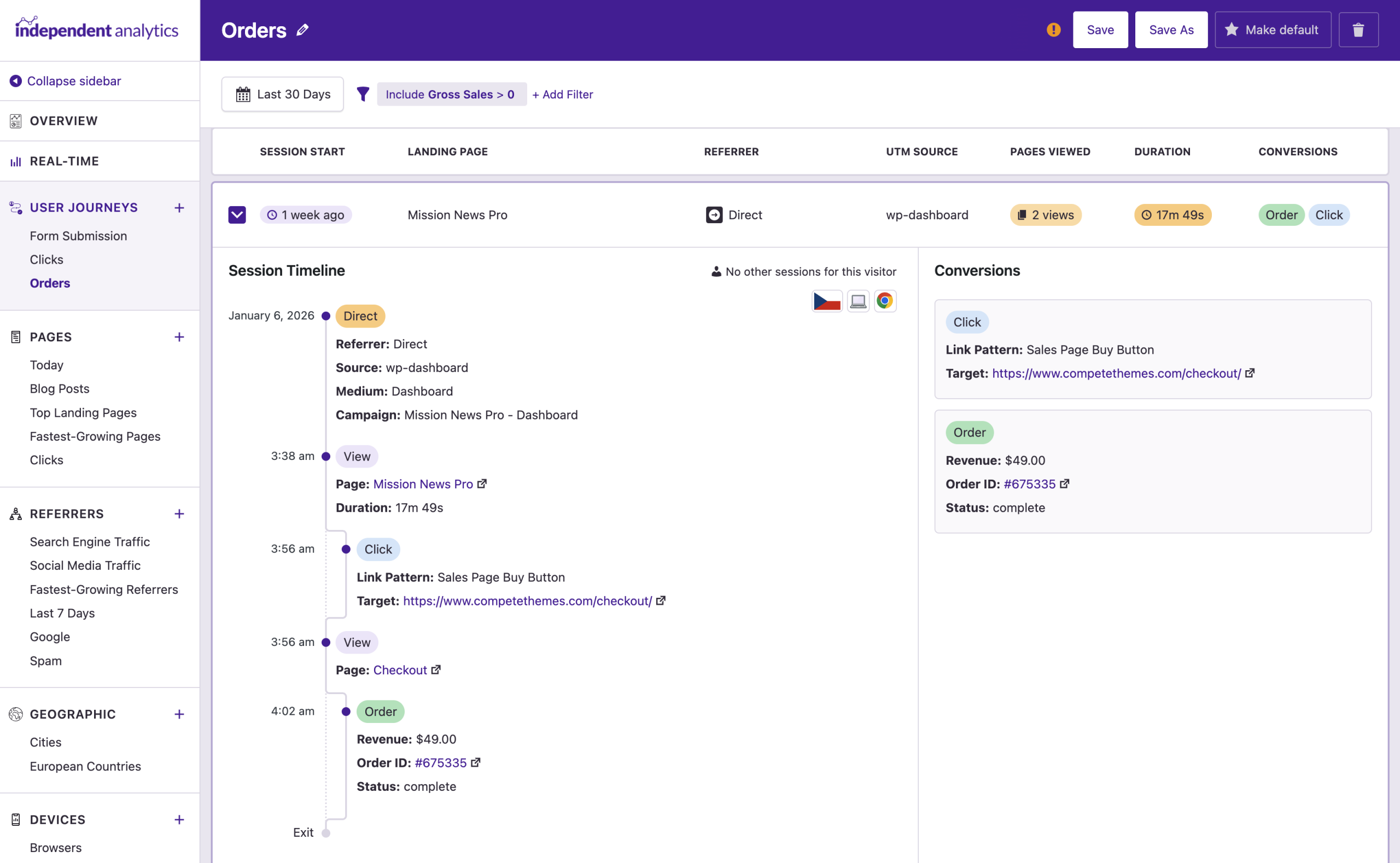Screen dimensions: 1400x863
Task: Select the Chrome browser icon in the session panel
Action: [x=885, y=301]
